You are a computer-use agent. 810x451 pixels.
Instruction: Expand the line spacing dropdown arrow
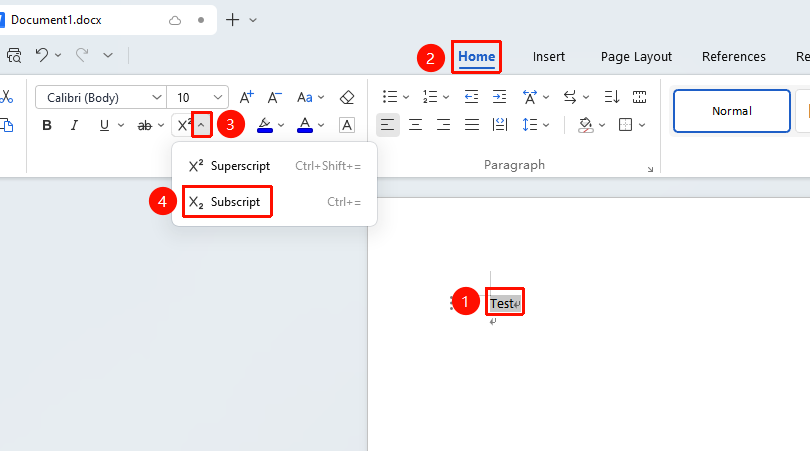(x=546, y=125)
